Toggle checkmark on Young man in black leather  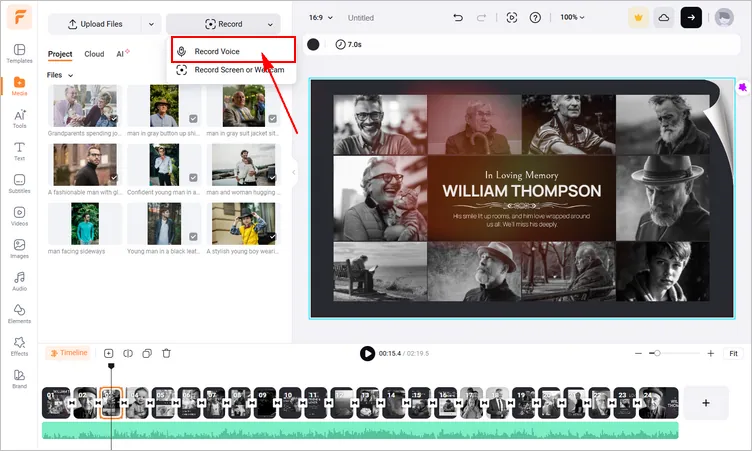coord(193,237)
